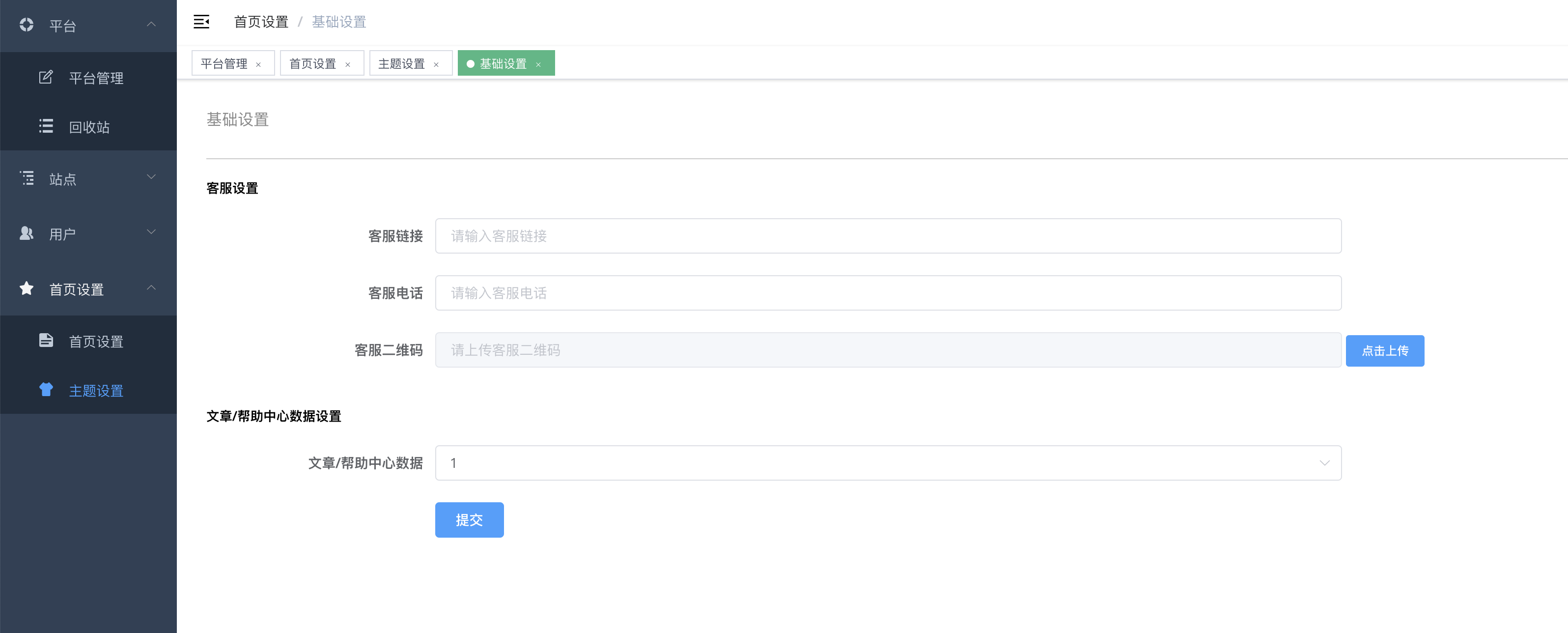Open the 文章/帮助中心数据 dropdown
Viewport: 1568px width, 633px height.
click(x=888, y=463)
